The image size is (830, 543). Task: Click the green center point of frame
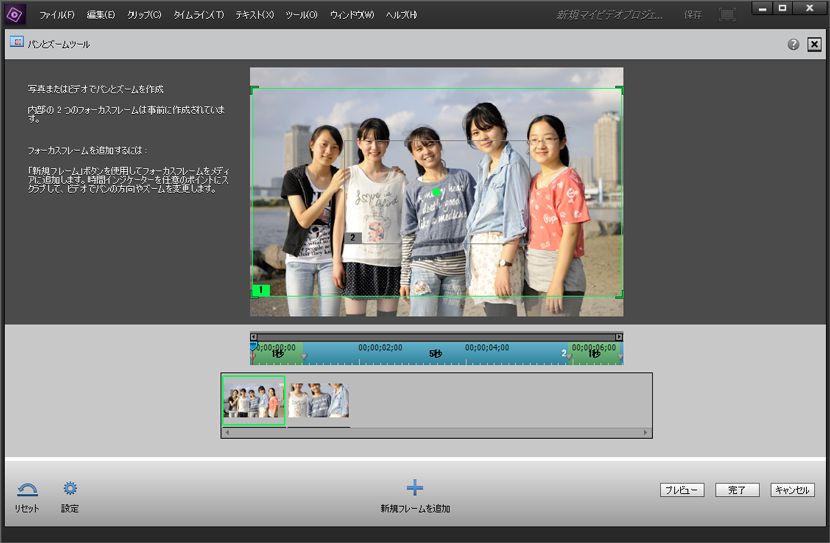point(436,192)
